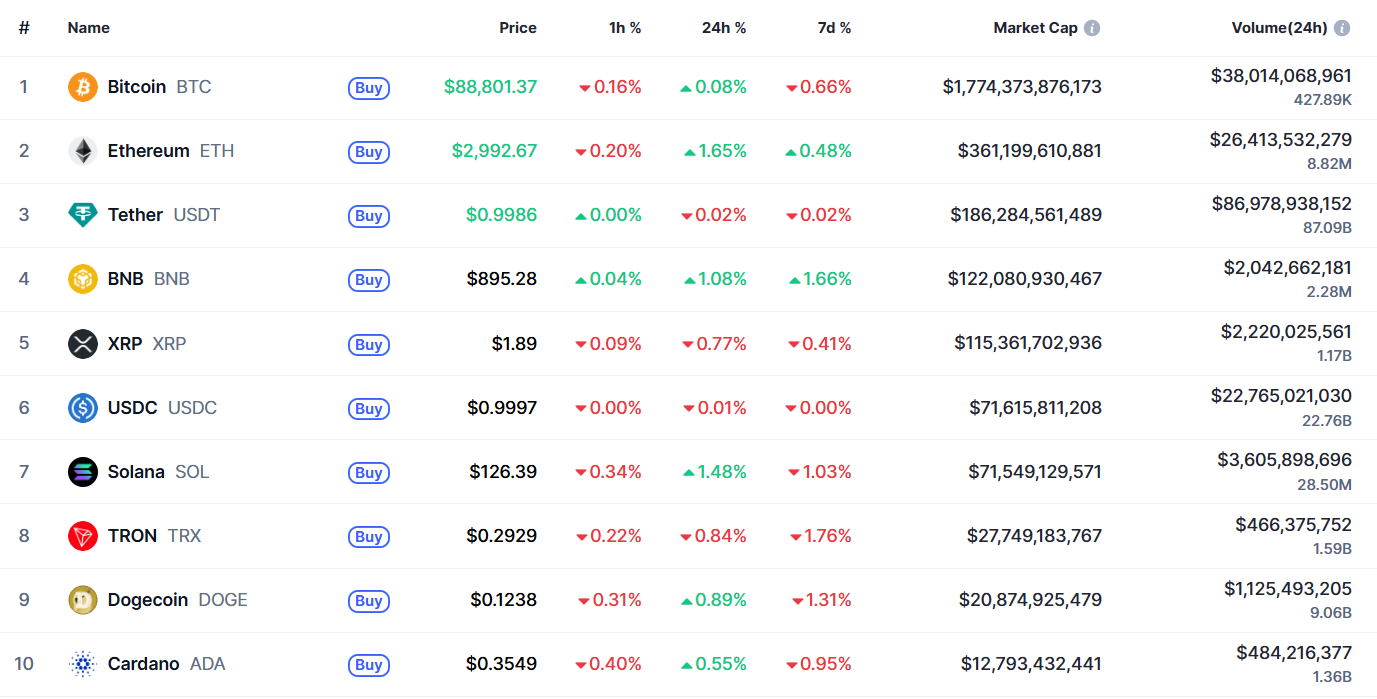Sort table by Price column header
Screen dimensions: 1377x699
point(518,28)
